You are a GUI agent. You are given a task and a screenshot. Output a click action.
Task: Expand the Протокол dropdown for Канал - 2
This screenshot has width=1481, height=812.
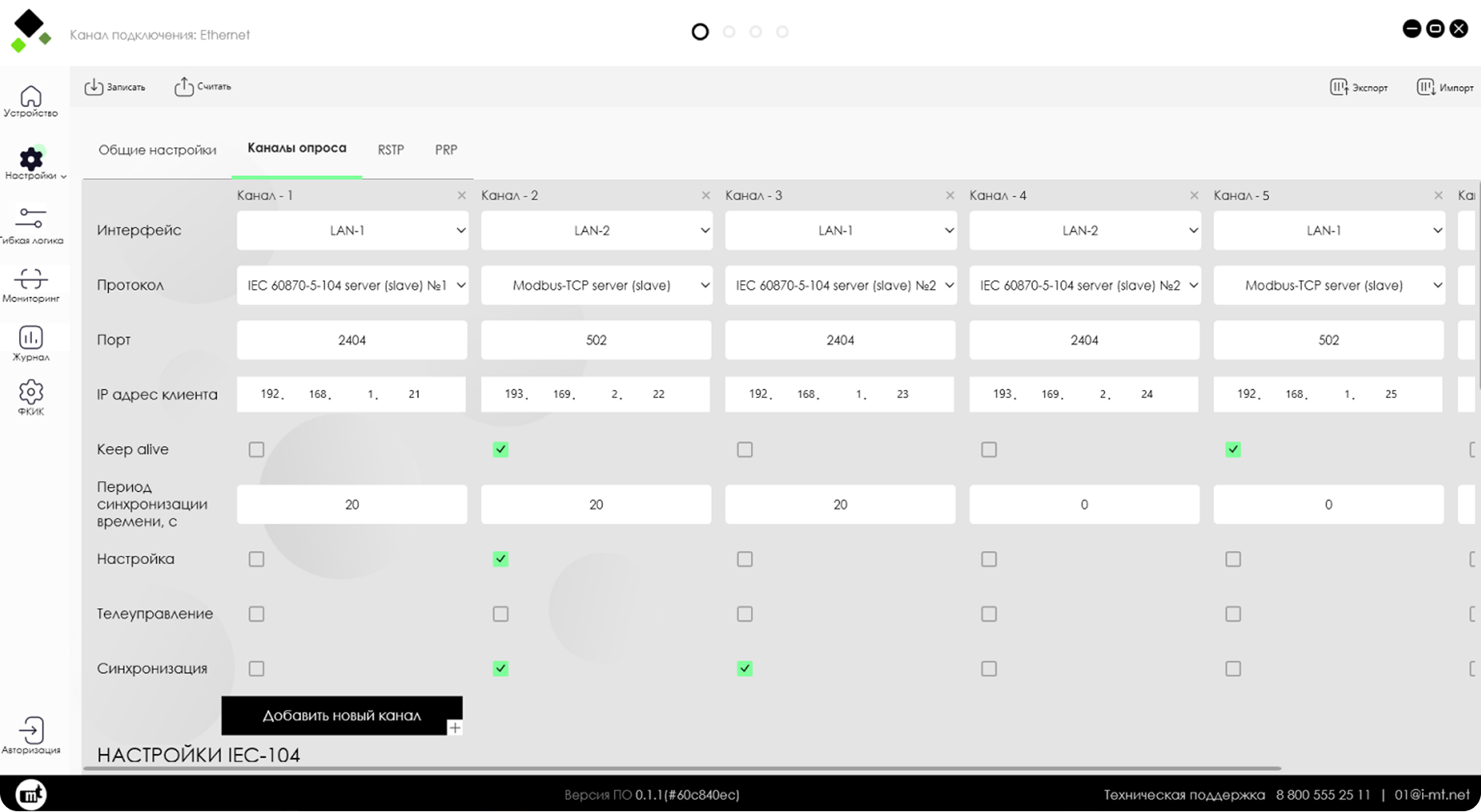pos(596,285)
